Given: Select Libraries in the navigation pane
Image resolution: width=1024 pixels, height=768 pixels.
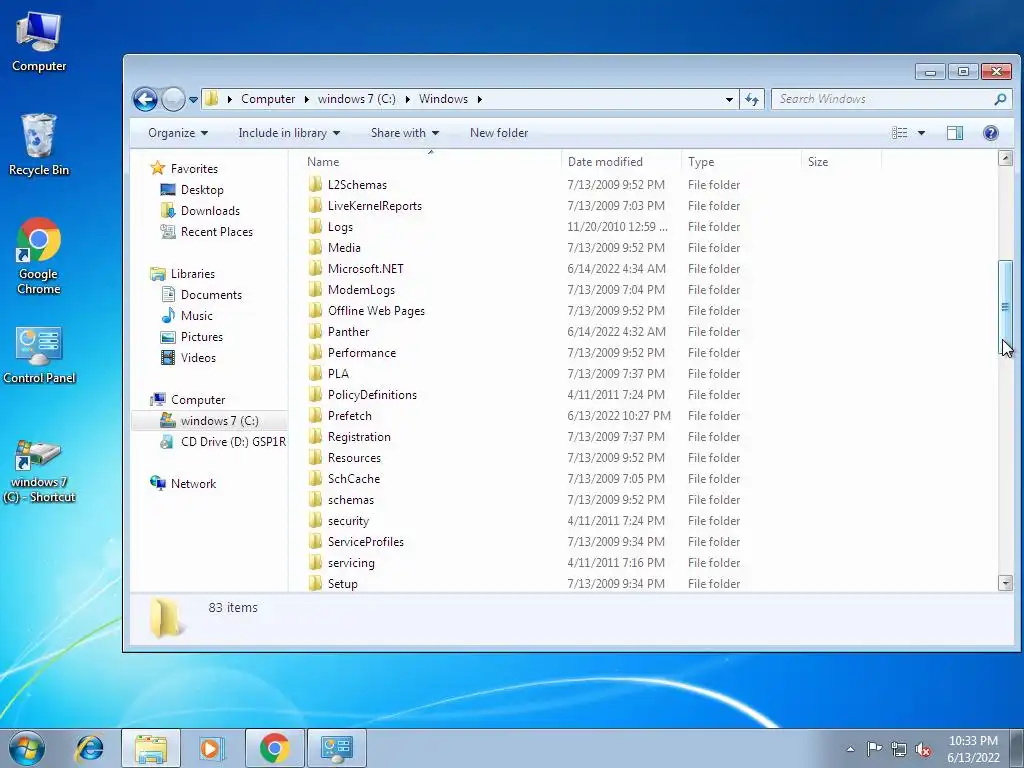Looking at the screenshot, I should coord(193,274).
